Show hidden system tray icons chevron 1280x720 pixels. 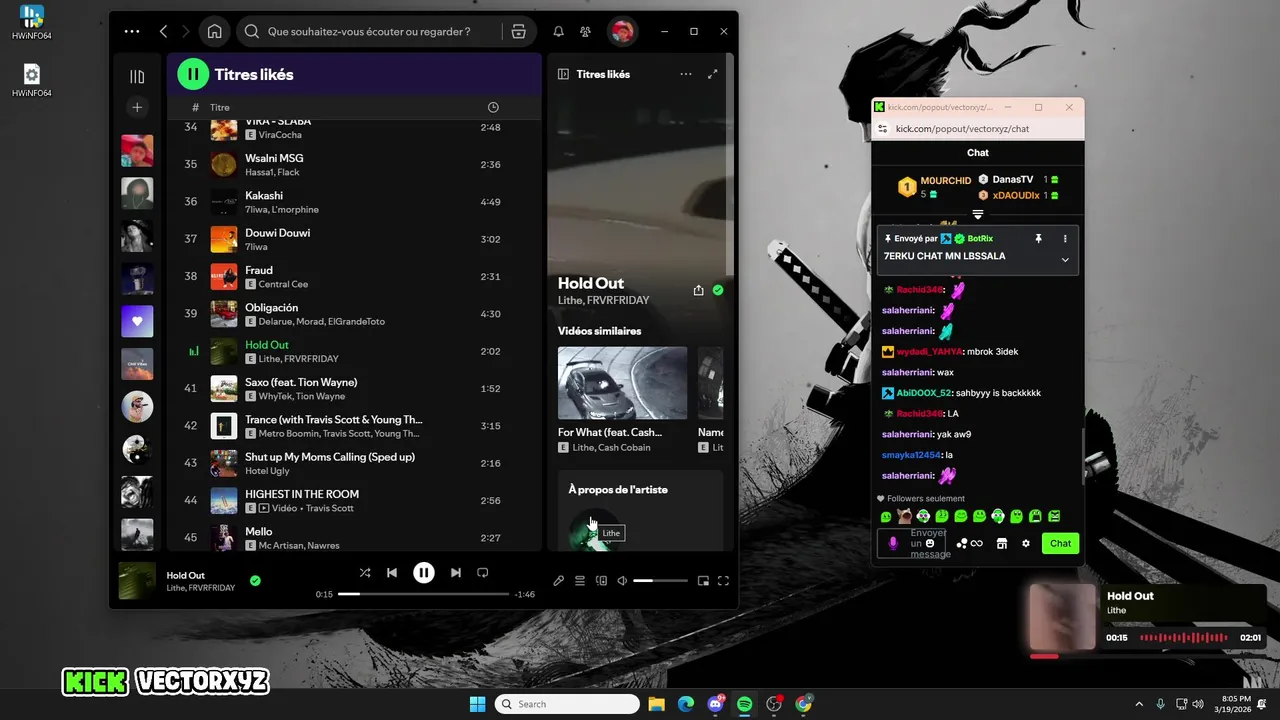[x=1139, y=704]
